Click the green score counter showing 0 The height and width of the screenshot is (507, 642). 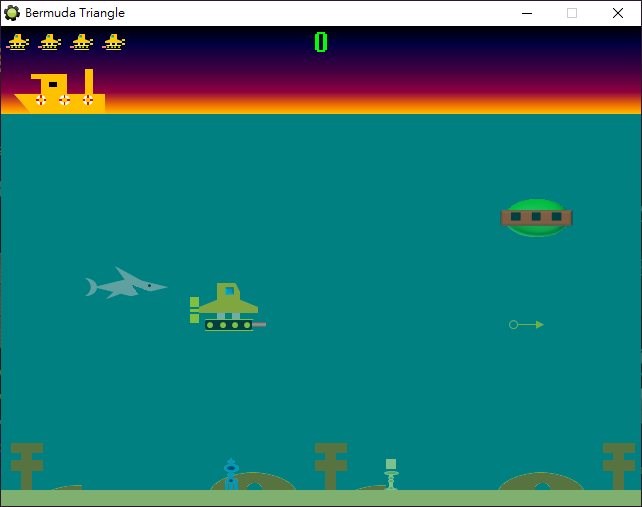pyautogui.click(x=321, y=42)
